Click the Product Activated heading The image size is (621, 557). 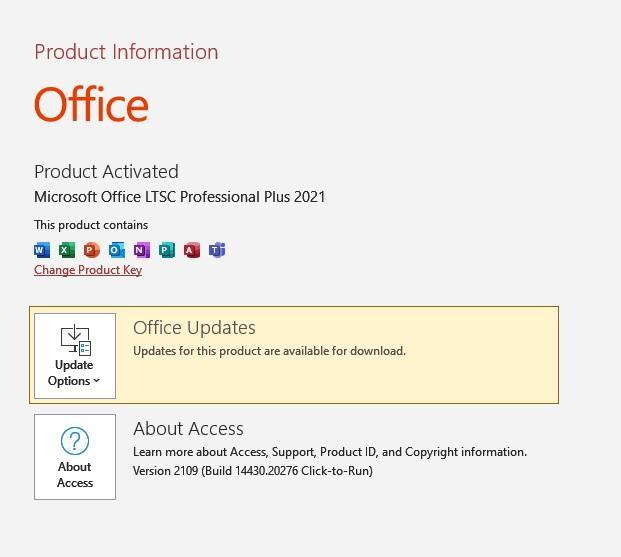[106, 172]
